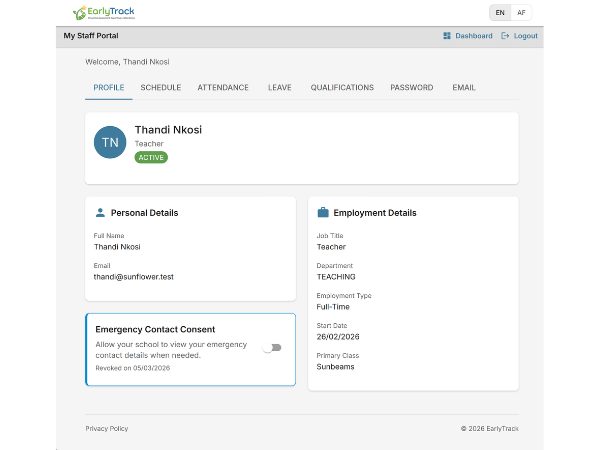600x450 pixels.
Task: Click the Start Date 26/02/2026
Action: (338, 337)
